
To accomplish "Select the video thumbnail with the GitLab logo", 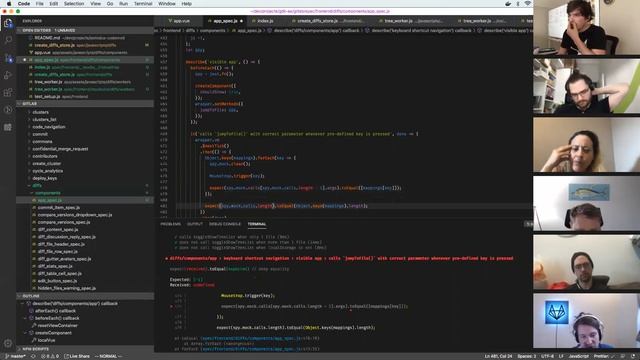I will pyautogui.click(x=587, y=321).
